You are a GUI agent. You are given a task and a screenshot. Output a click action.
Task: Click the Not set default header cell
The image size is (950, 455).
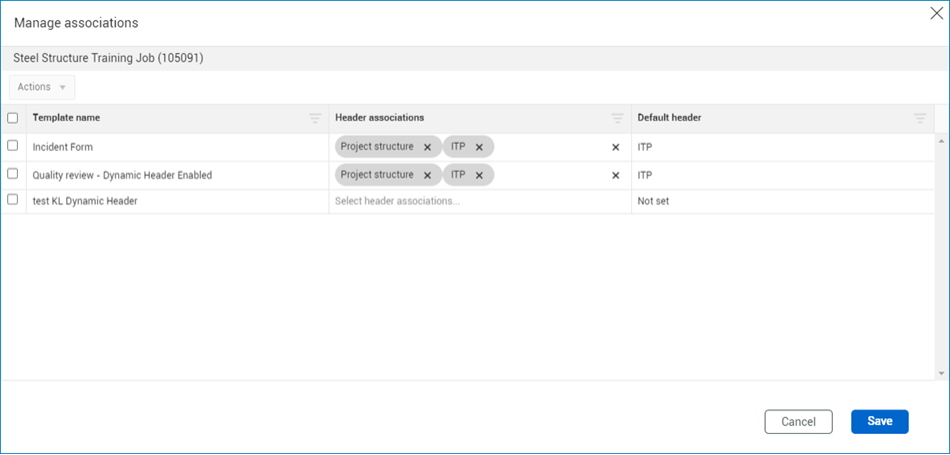pyautogui.click(x=780, y=201)
